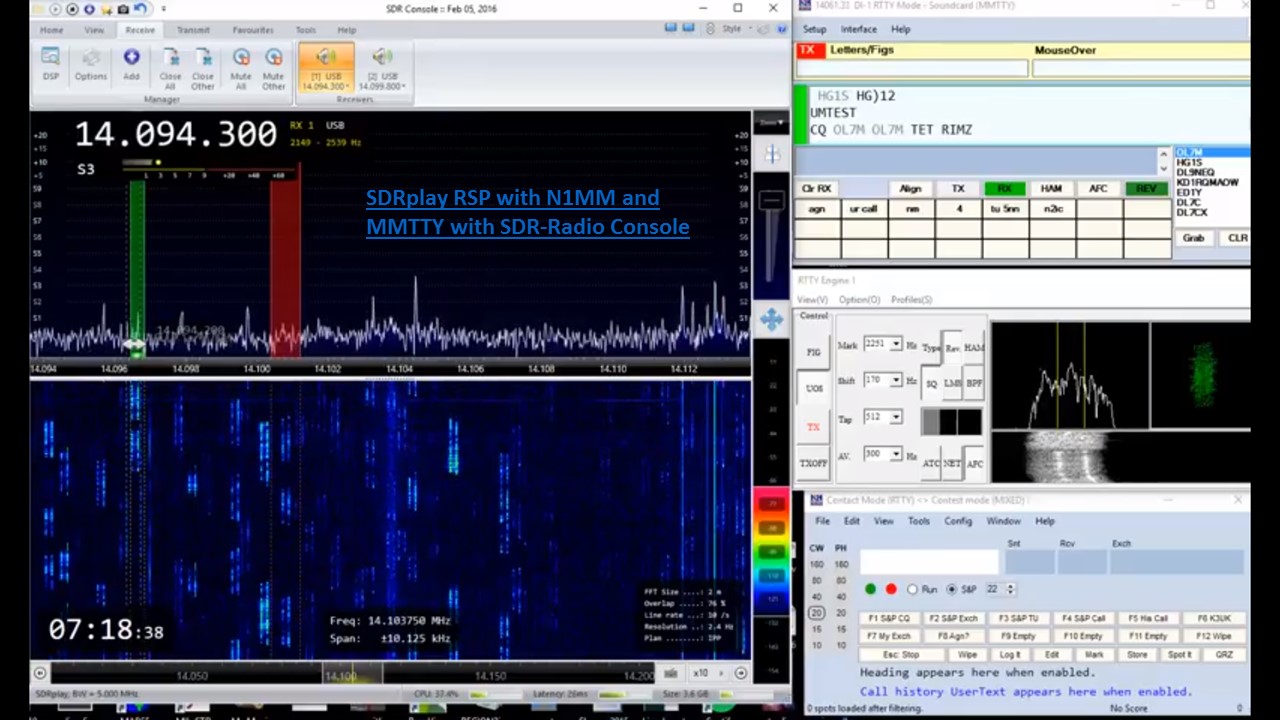Click the 20 band label under CW
This screenshot has height=720, width=1280.
click(817, 613)
